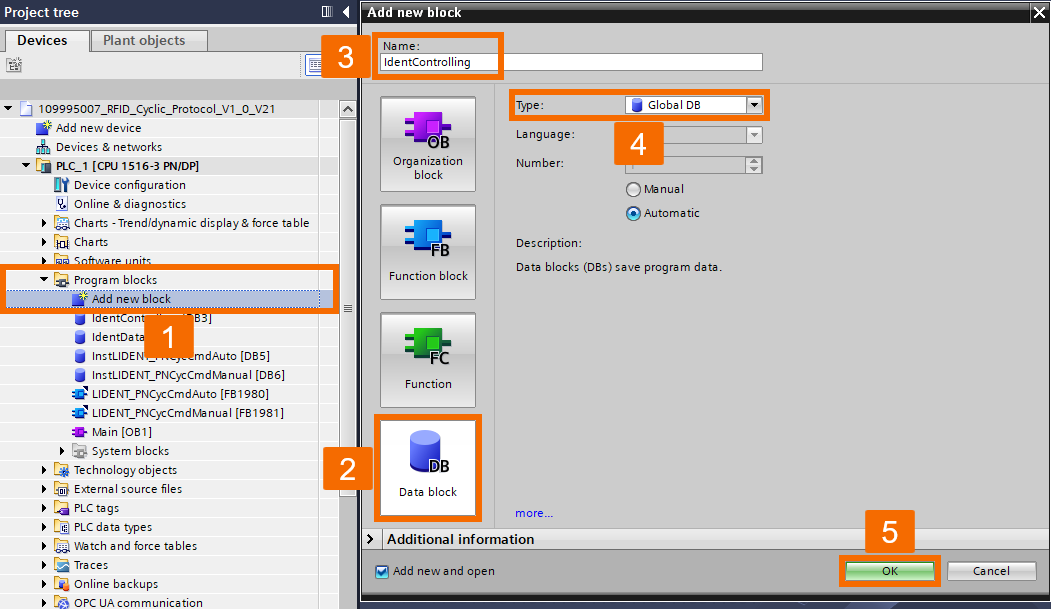Close the Add new block dialog
This screenshot has width=1051, height=609.
[x=1040, y=12]
